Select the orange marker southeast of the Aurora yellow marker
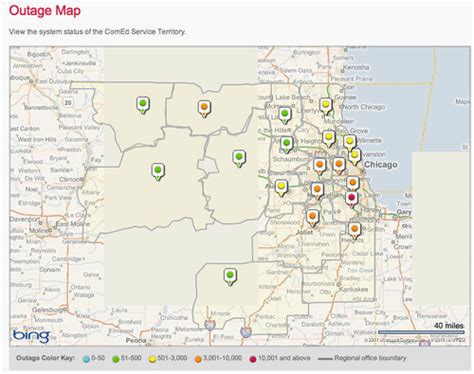 tap(317, 191)
